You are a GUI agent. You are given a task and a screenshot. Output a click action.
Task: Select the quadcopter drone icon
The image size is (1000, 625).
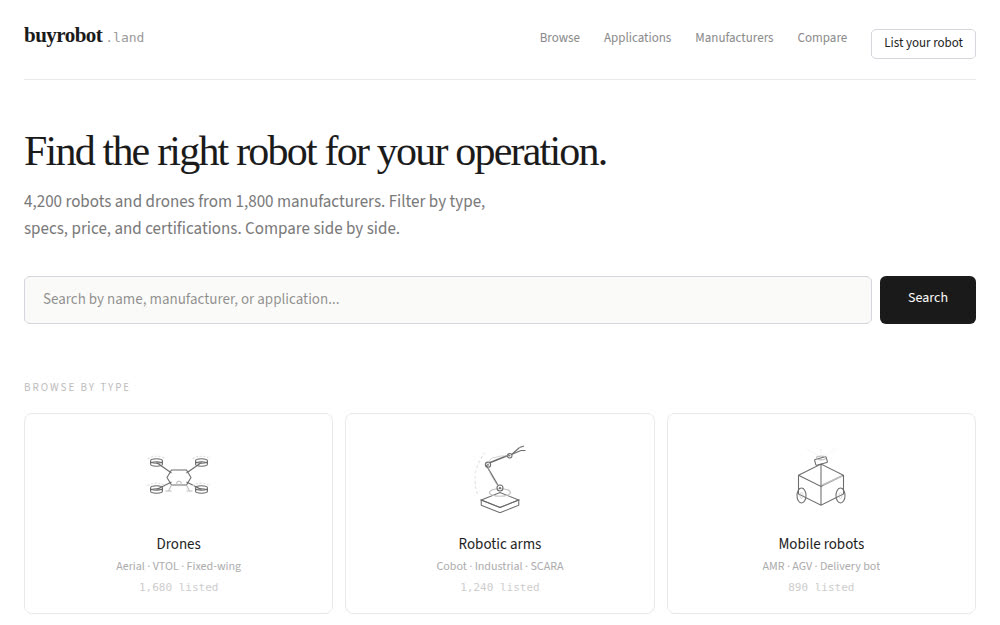click(x=179, y=476)
